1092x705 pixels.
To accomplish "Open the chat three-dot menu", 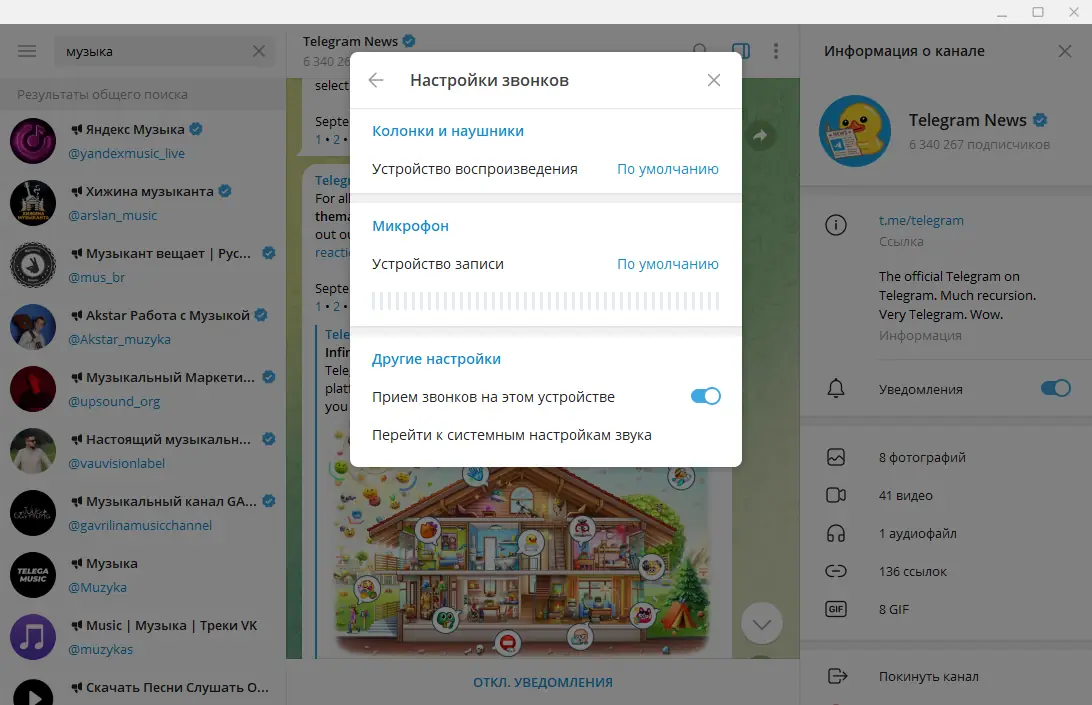I will 776,51.
